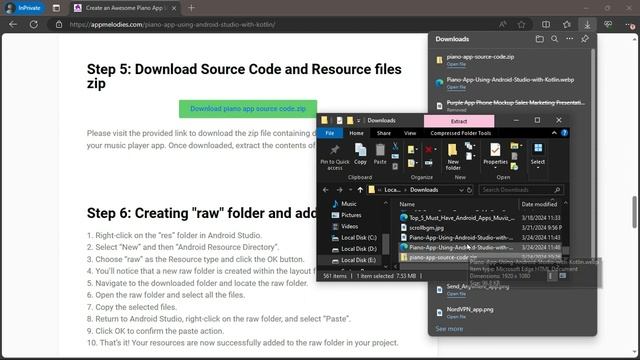The height and width of the screenshot is (360, 640).
Task: Open the File tab in Explorer
Action: pyautogui.click(x=330, y=133)
